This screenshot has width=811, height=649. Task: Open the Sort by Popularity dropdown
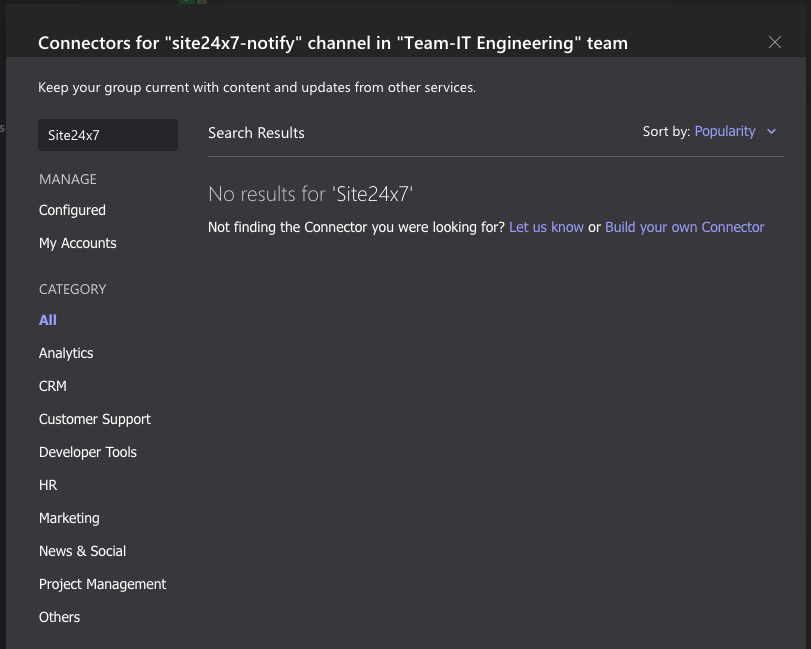(x=726, y=131)
